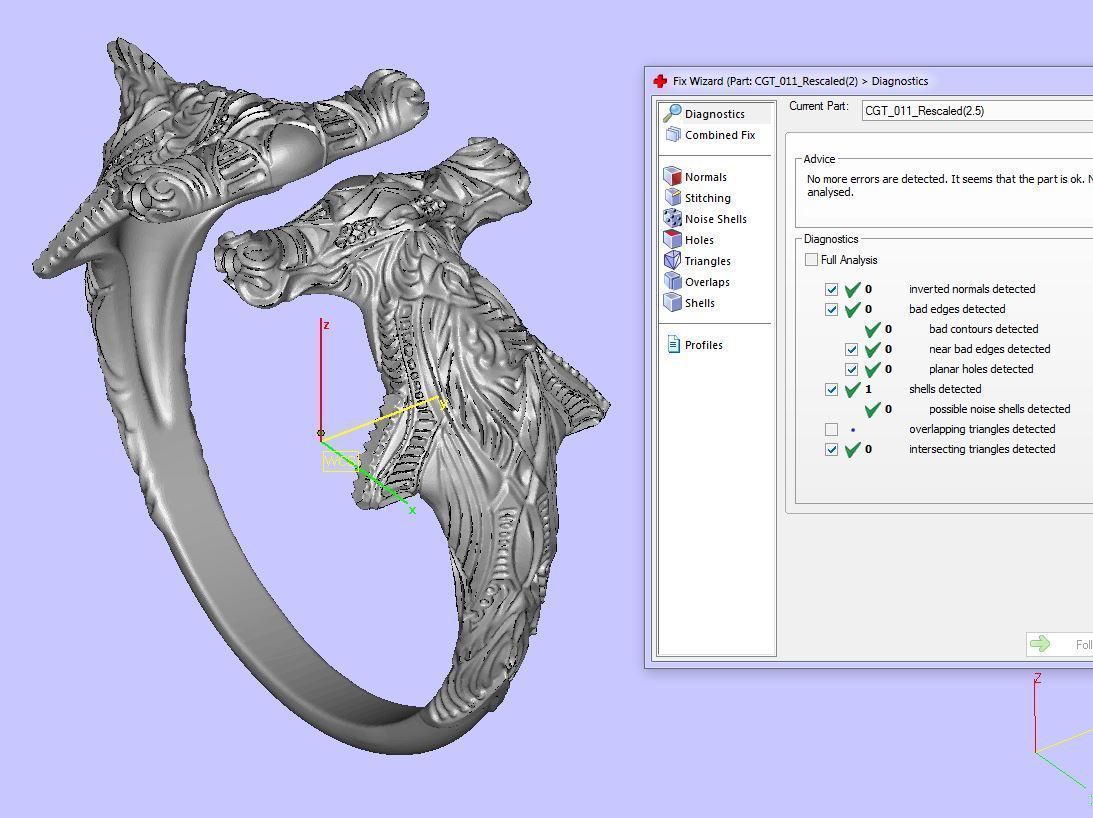Click the Fix Wizard title bar text
This screenshot has width=1093, height=818.
[800, 81]
